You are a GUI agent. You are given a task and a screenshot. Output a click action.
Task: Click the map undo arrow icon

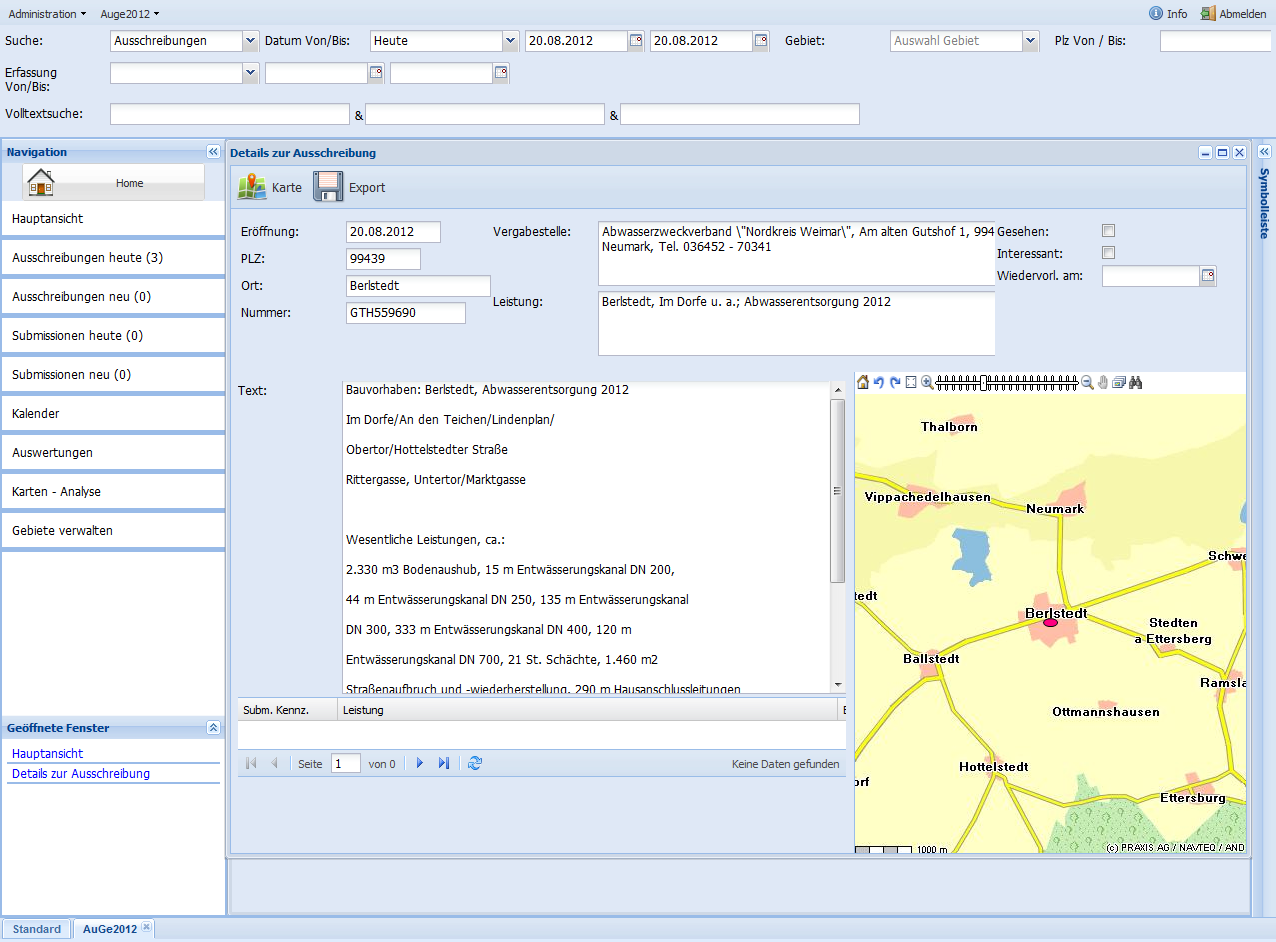[x=879, y=383]
